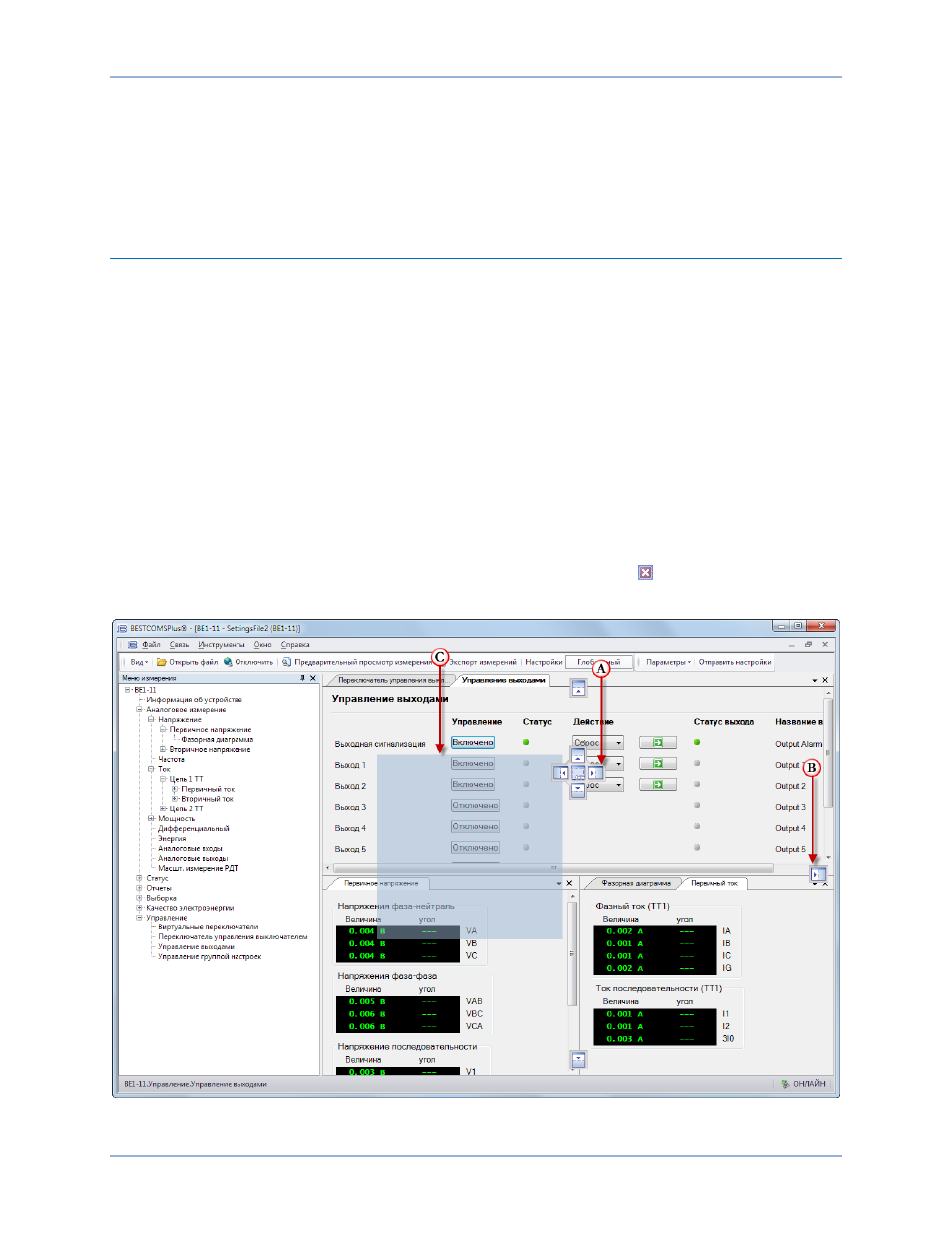This screenshot has width=952, height=1233.
Task: Click the Открыть файл folder icon
Action: click(162, 662)
